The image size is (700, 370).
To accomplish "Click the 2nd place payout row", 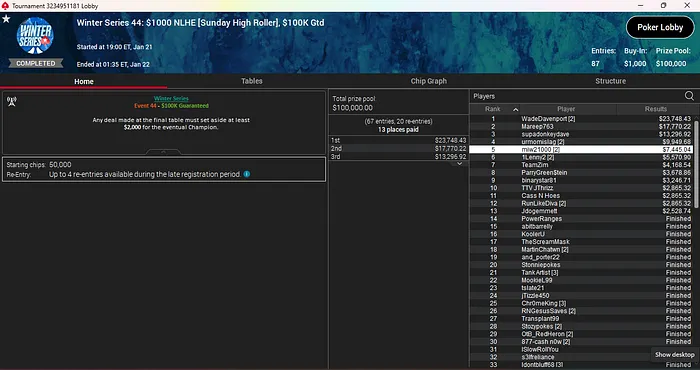I will coord(398,148).
